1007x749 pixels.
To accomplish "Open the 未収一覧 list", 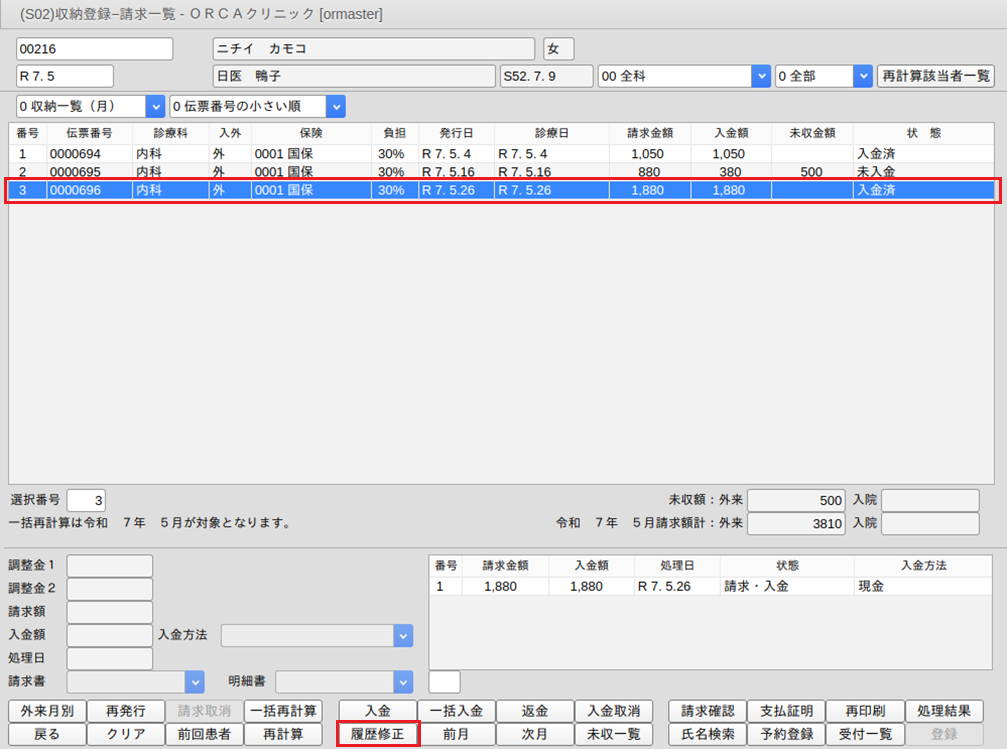I will coord(613,734).
